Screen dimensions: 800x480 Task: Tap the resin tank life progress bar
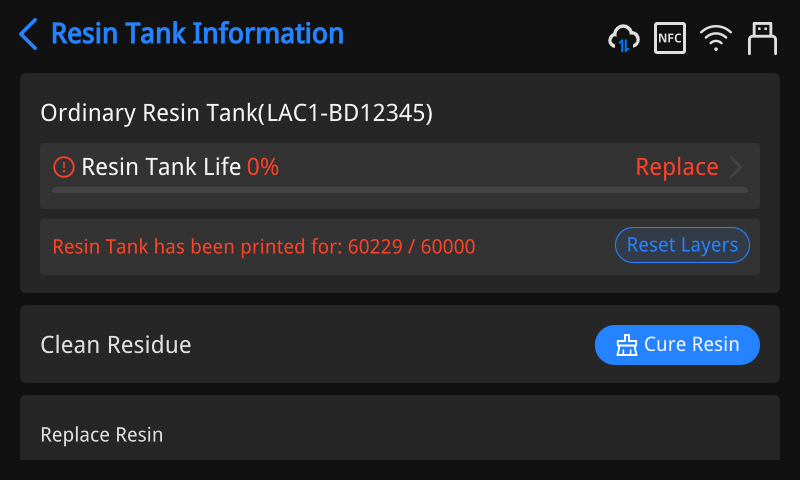[400, 189]
